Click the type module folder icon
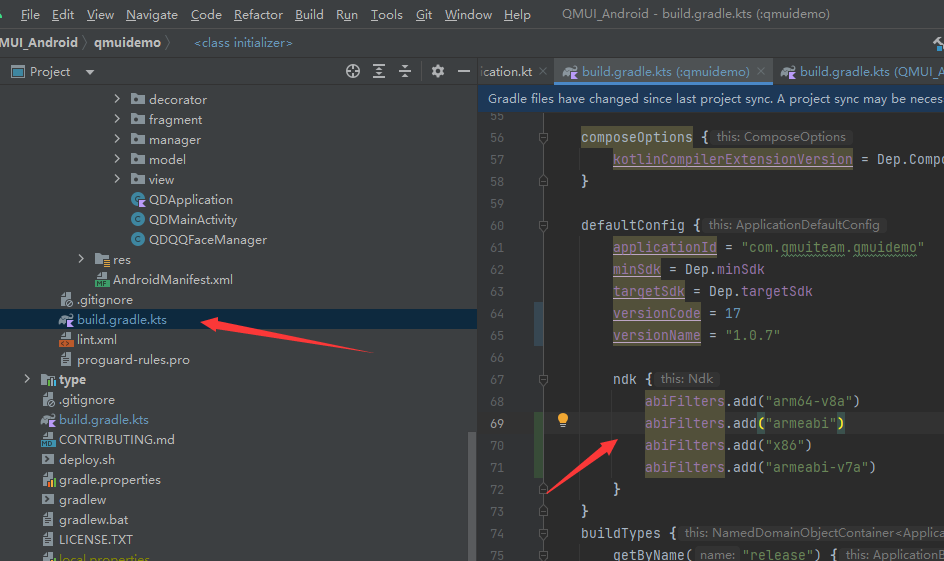Viewport: 944px width, 561px height. click(48, 380)
